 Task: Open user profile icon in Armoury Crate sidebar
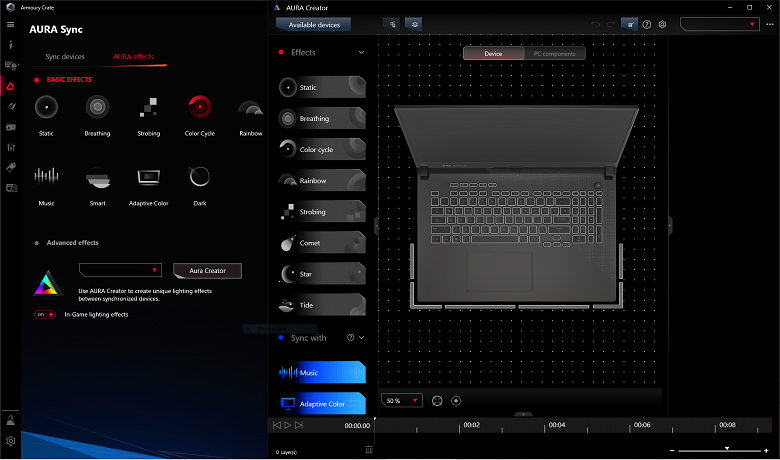click(10, 420)
